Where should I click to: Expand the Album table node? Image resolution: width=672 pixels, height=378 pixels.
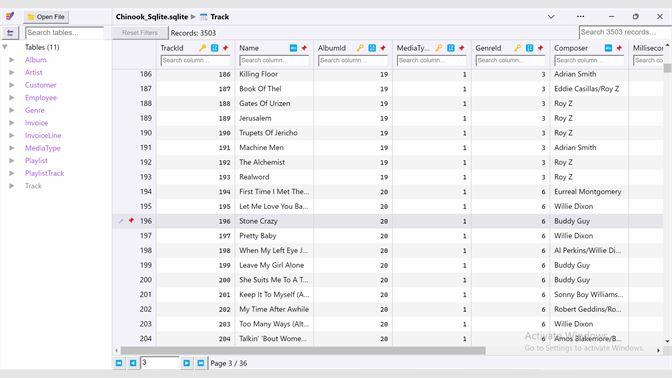[x=12, y=60]
